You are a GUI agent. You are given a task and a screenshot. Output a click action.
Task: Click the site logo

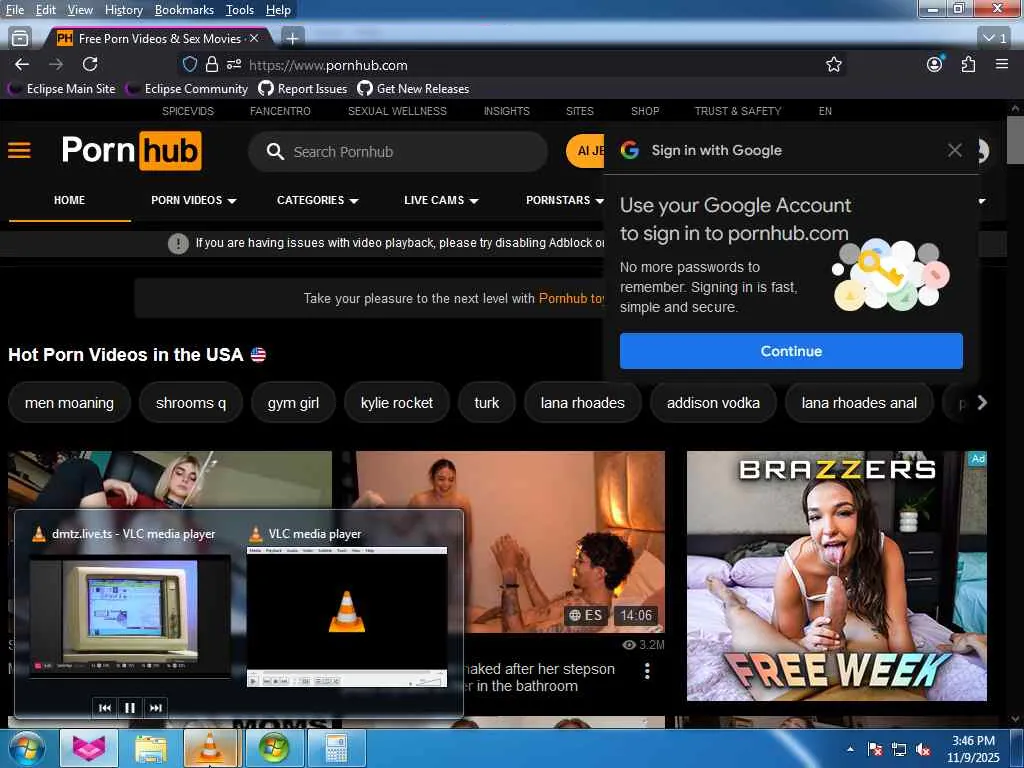click(131, 151)
